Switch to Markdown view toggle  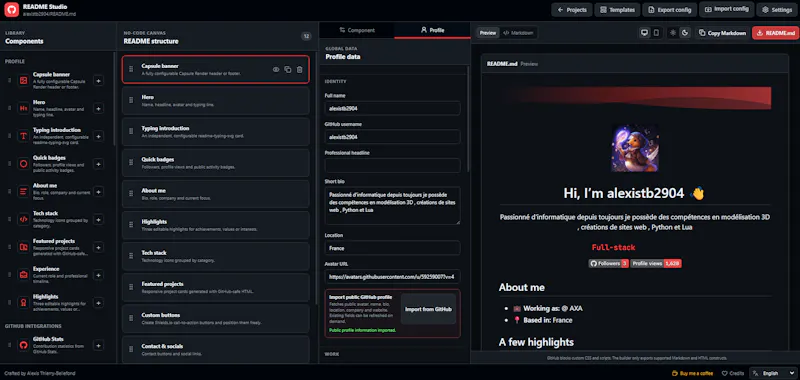point(518,33)
